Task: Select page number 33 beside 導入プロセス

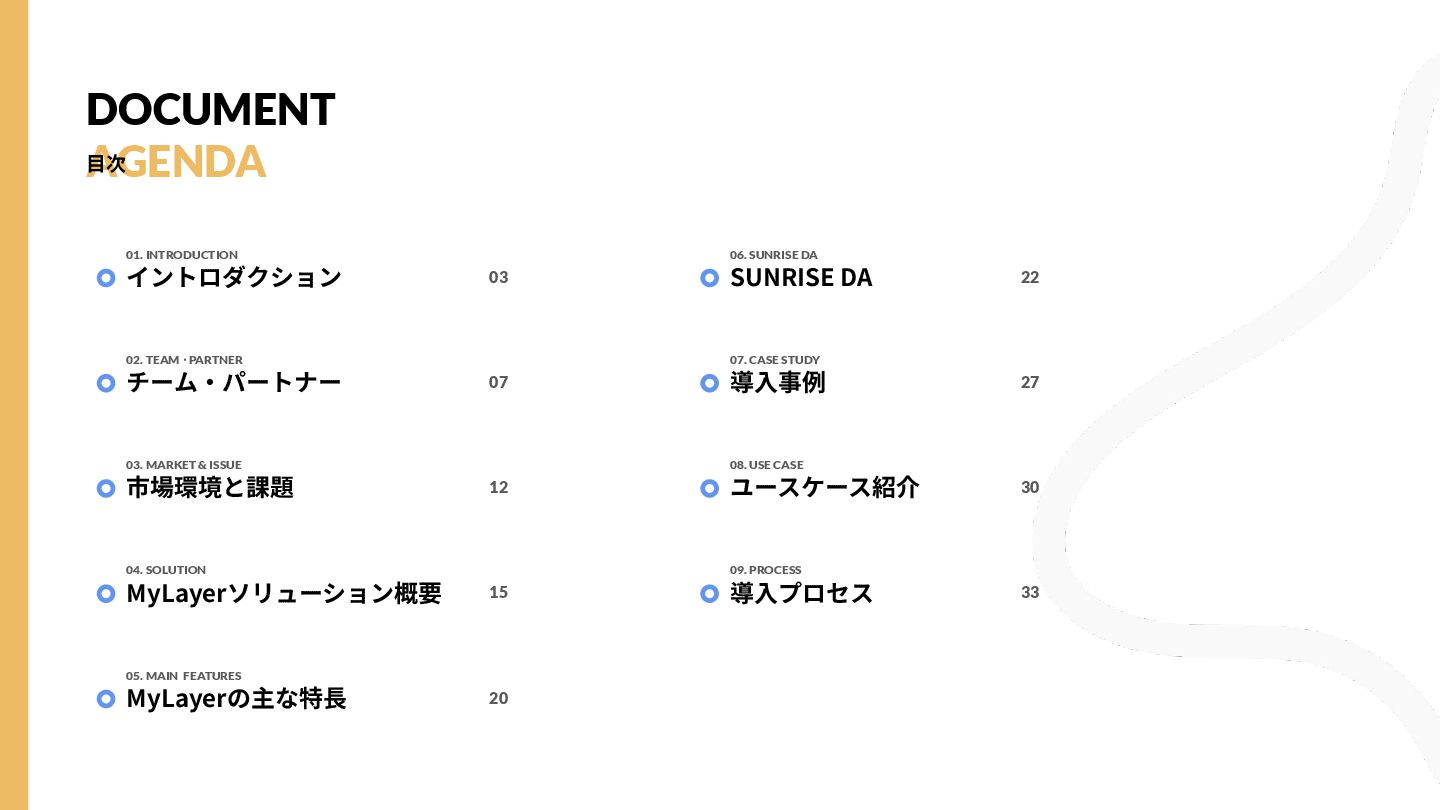Action: click(x=1030, y=592)
